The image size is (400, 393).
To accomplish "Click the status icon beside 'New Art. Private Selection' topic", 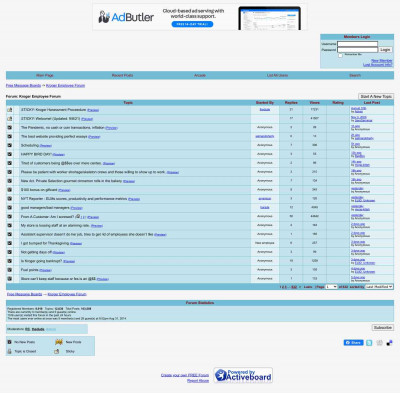I will coord(9,181).
